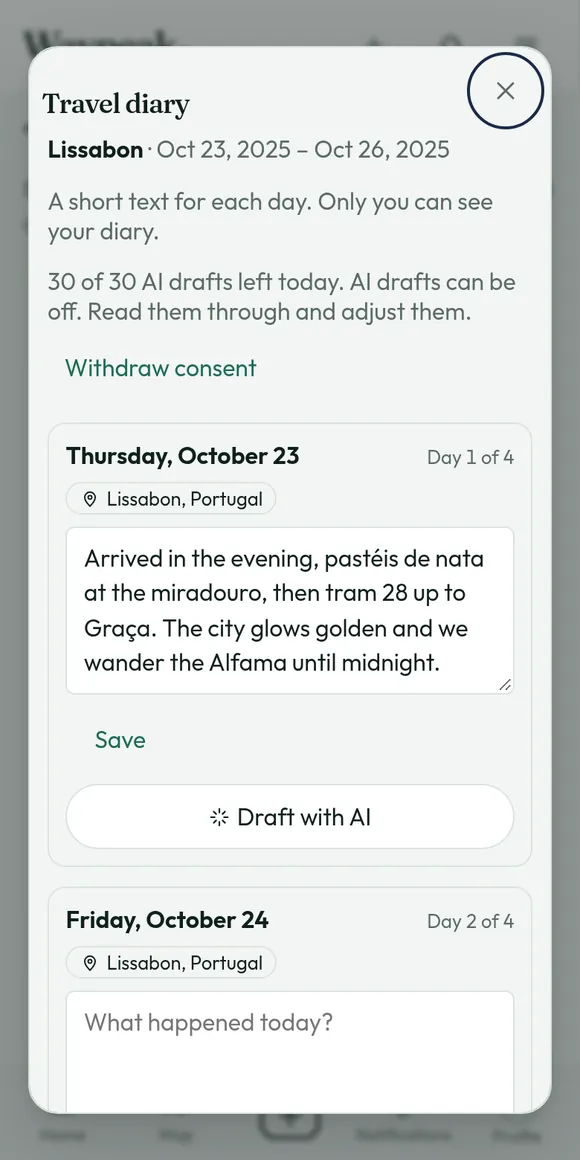Focus the Thursday diary text area
The image size is (580, 1160).
pos(290,610)
